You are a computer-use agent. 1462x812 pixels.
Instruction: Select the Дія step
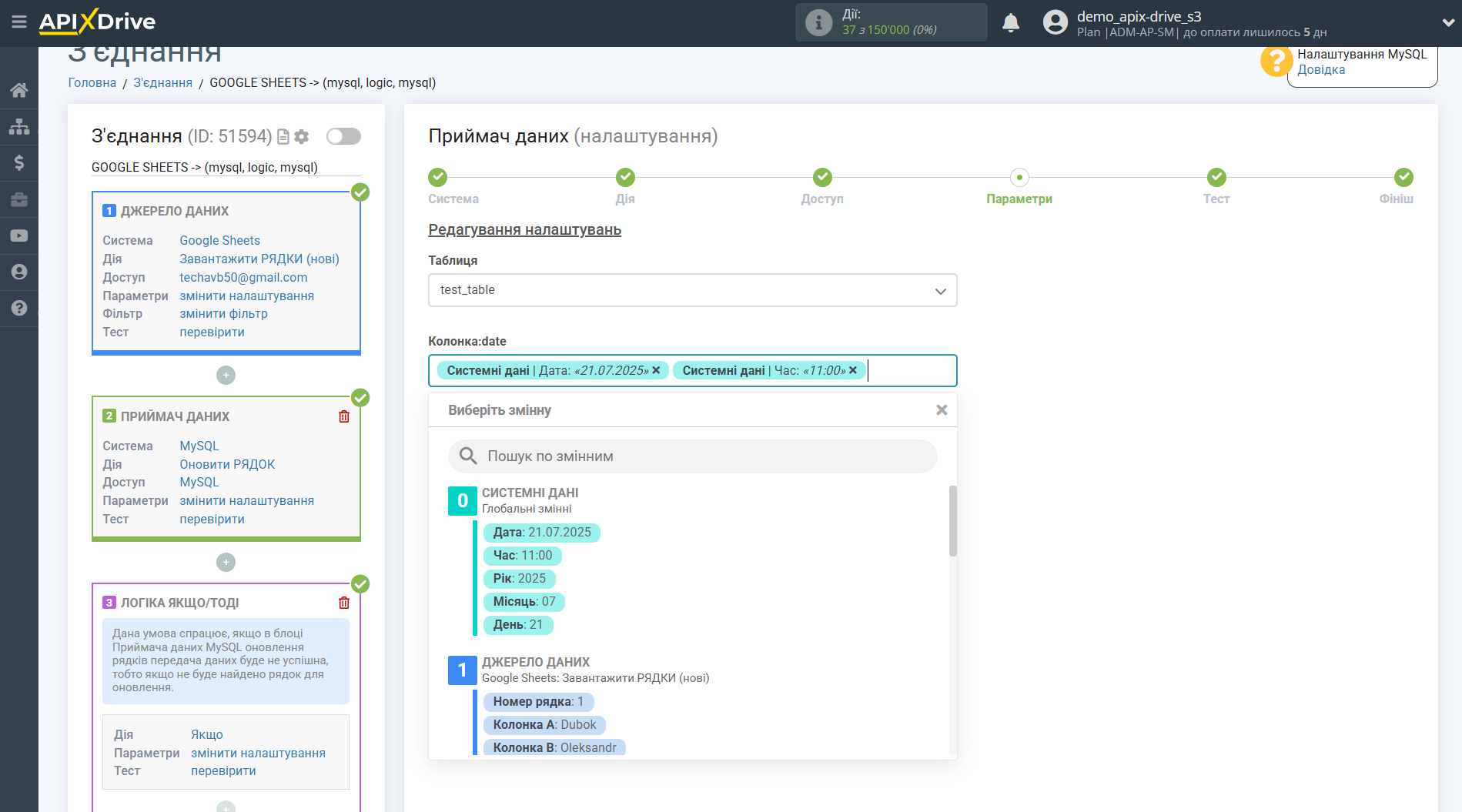click(x=625, y=178)
